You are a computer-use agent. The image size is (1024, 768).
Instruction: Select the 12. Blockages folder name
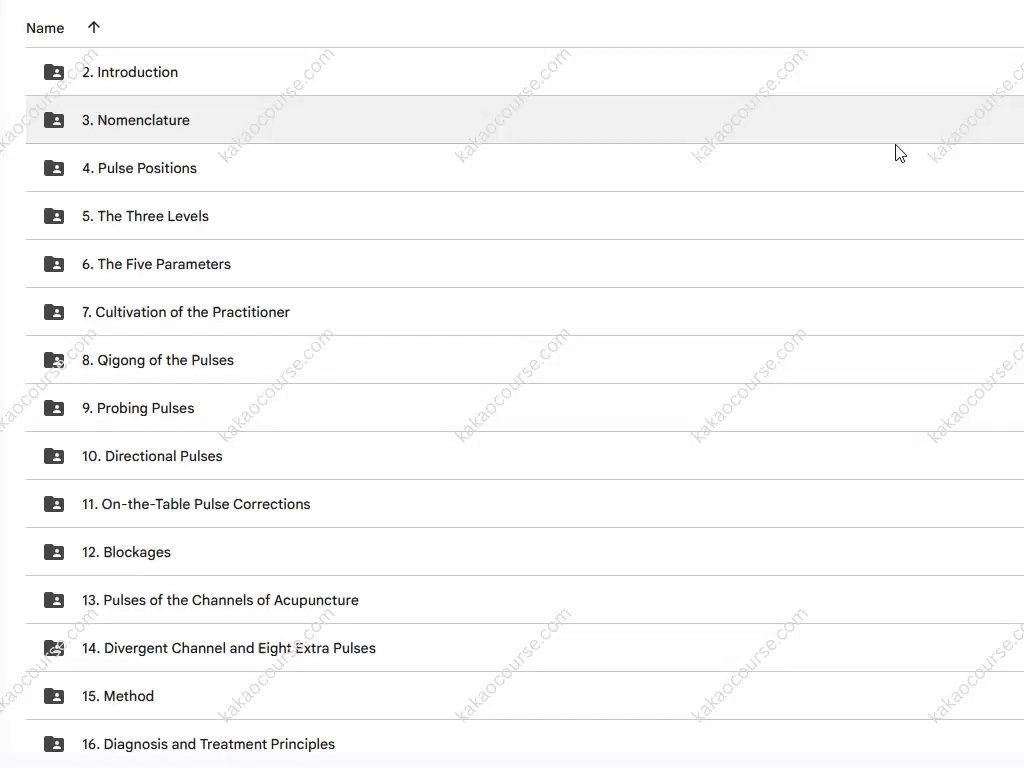[x=126, y=552]
